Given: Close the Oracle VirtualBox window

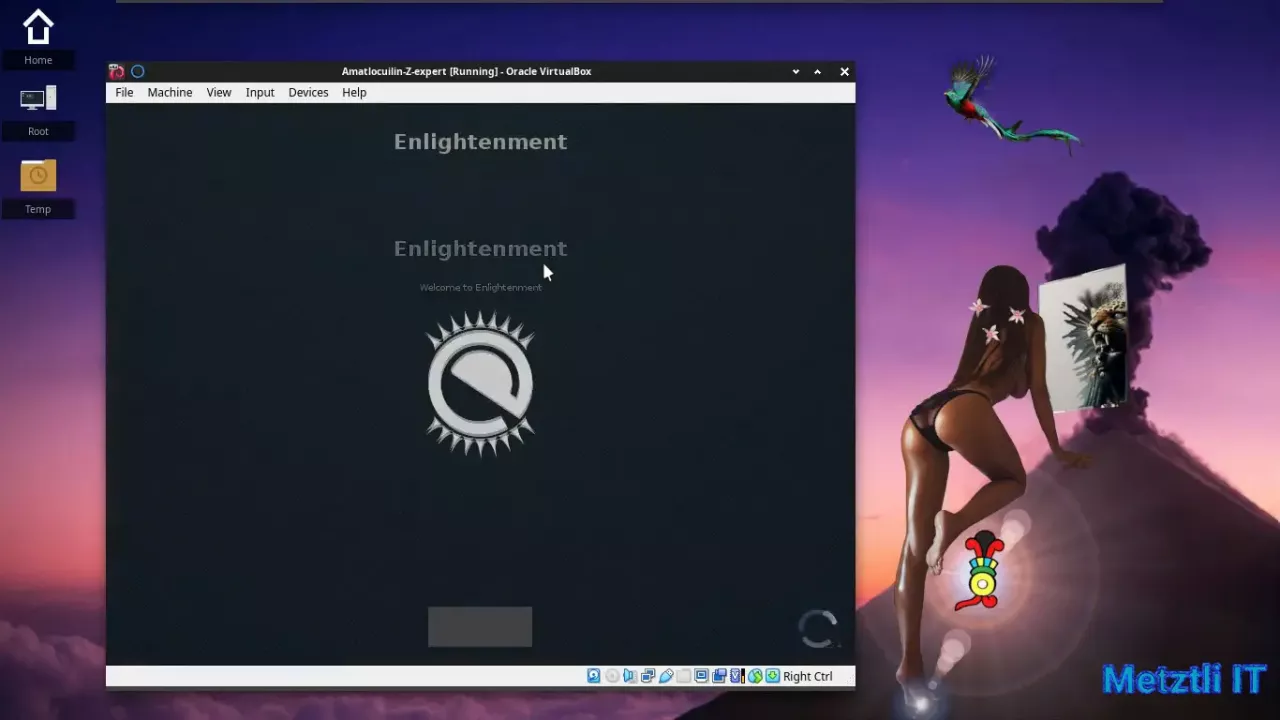Looking at the screenshot, I should 844,72.
